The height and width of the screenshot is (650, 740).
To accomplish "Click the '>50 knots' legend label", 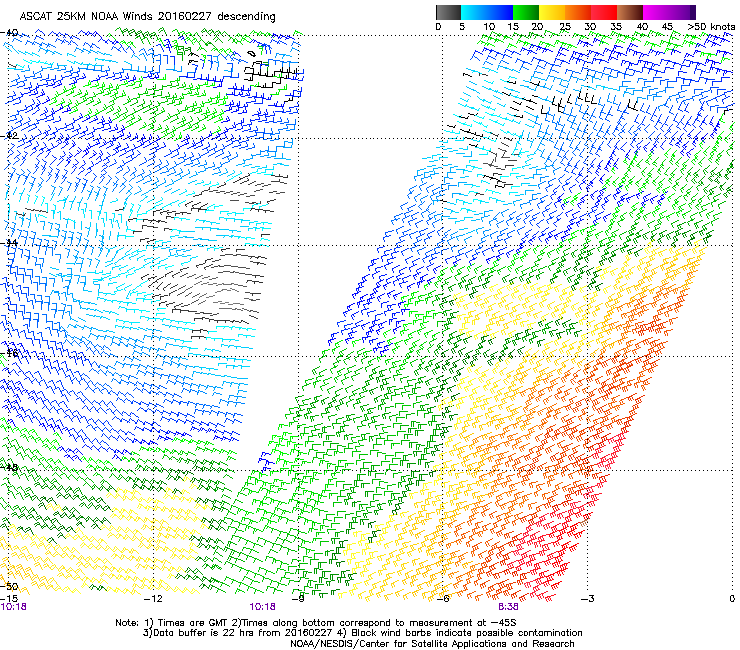I will pyautogui.click(x=711, y=27).
